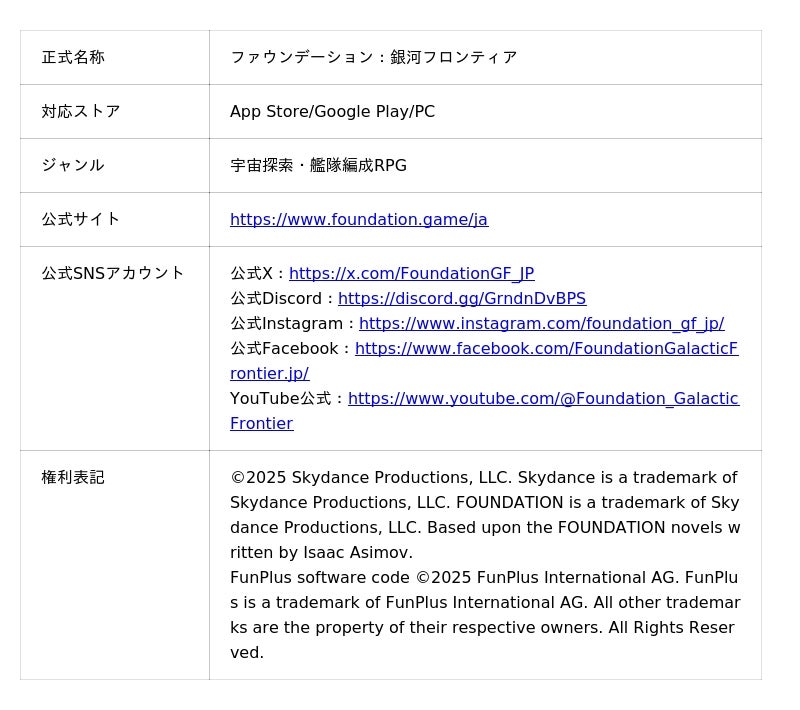Open the foundation.game/ja official site link
This screenshot has height=710, width=800.
pos(358,220)
